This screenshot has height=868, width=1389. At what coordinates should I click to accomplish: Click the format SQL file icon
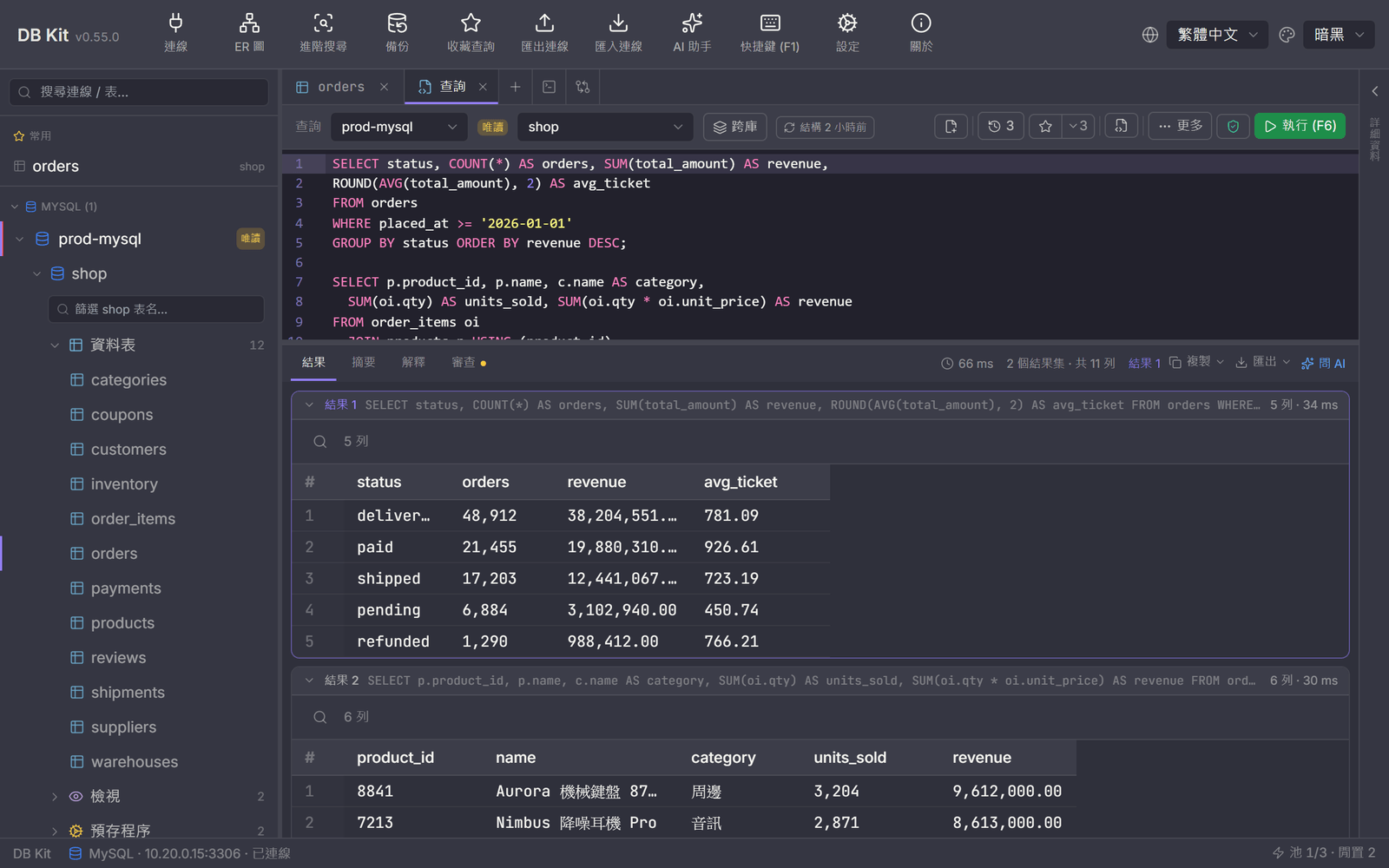coord(1121,127)
